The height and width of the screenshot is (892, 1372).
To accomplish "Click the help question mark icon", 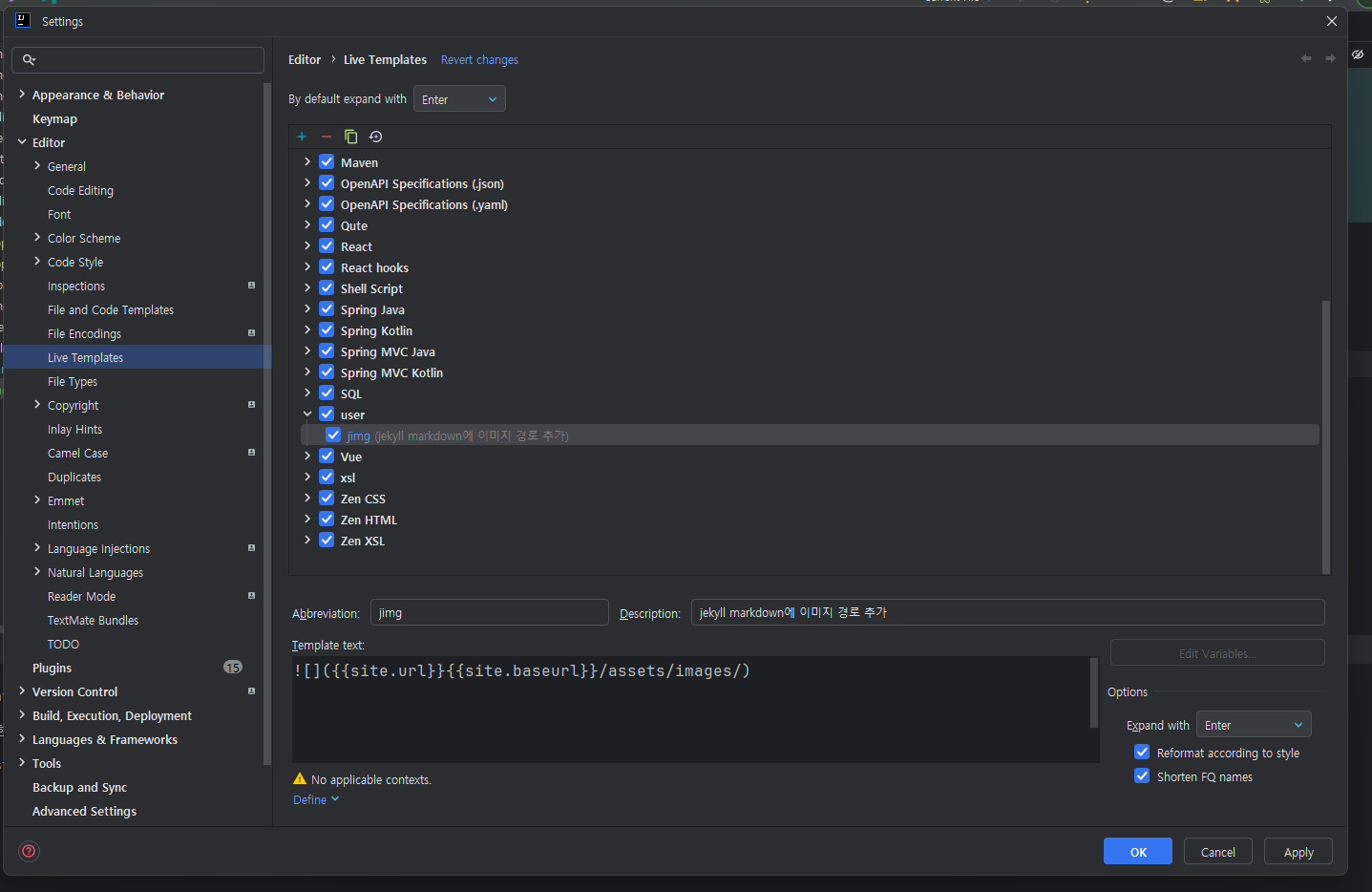I will point(30,851).
